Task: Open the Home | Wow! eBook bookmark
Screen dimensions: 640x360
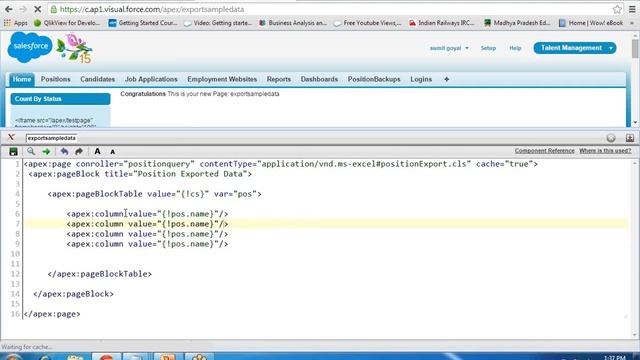Action: (591, 23)
